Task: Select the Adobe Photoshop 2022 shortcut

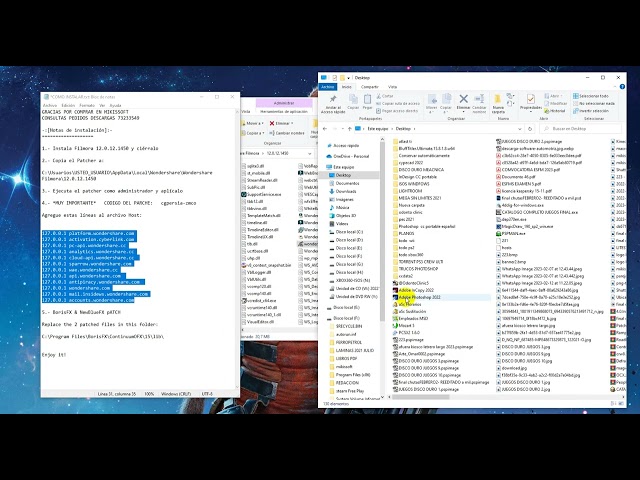Action: click(419, 297)
